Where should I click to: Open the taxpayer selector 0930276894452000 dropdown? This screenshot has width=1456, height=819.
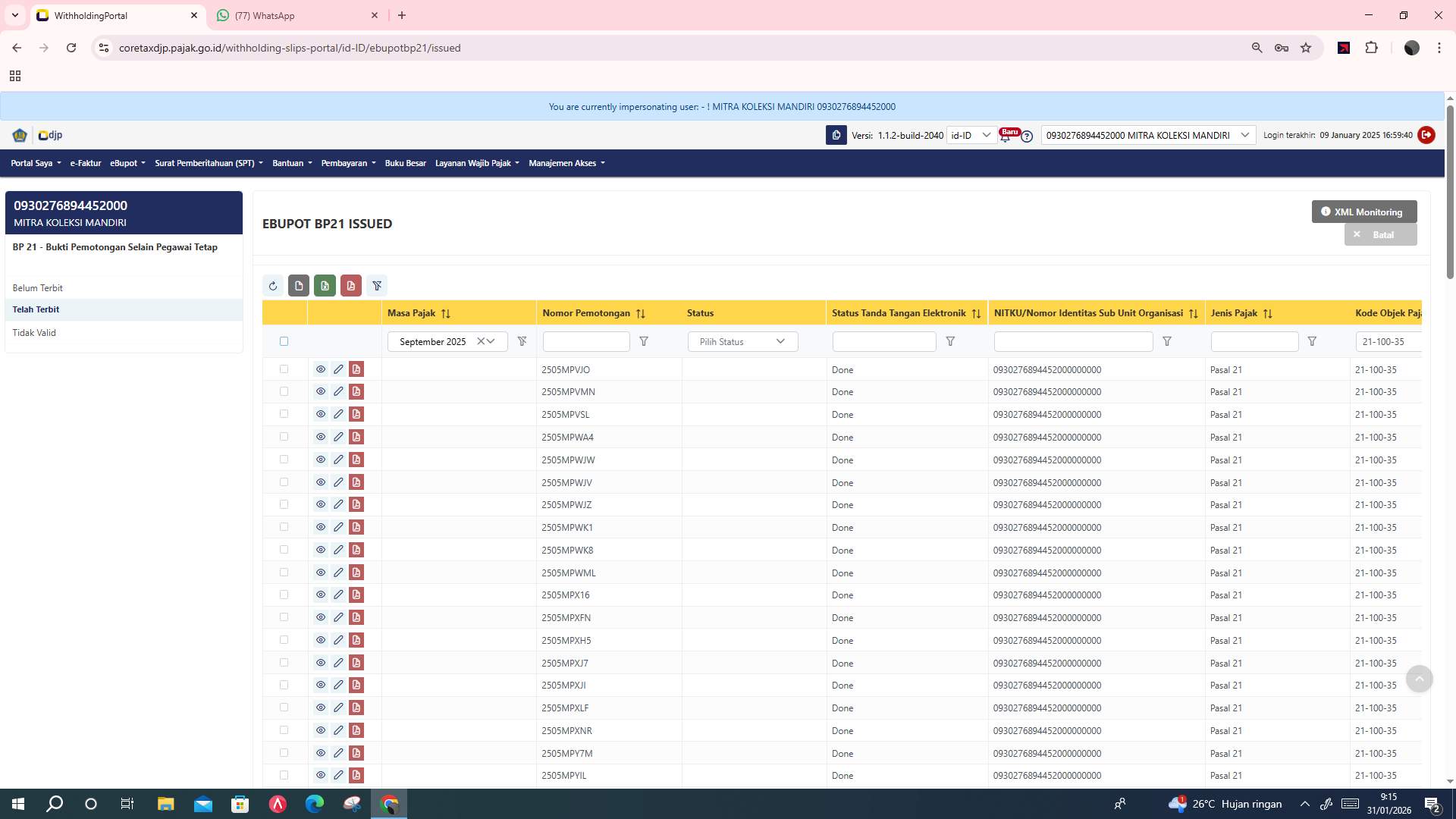pyautogui.click(x=1244, y=135)
